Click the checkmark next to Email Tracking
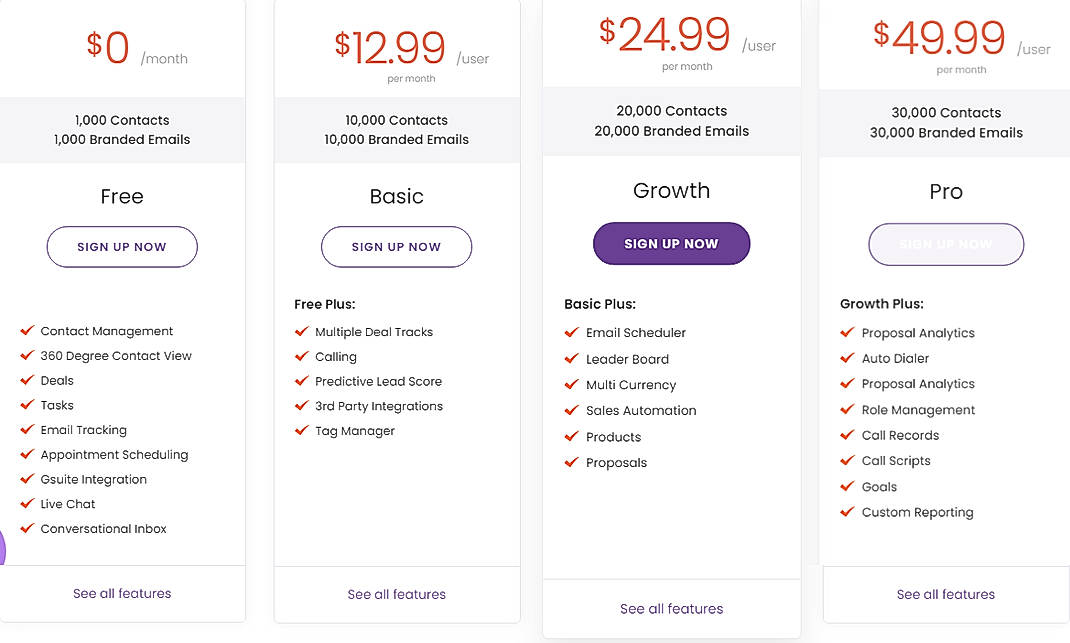 click(x=27, y=430)
